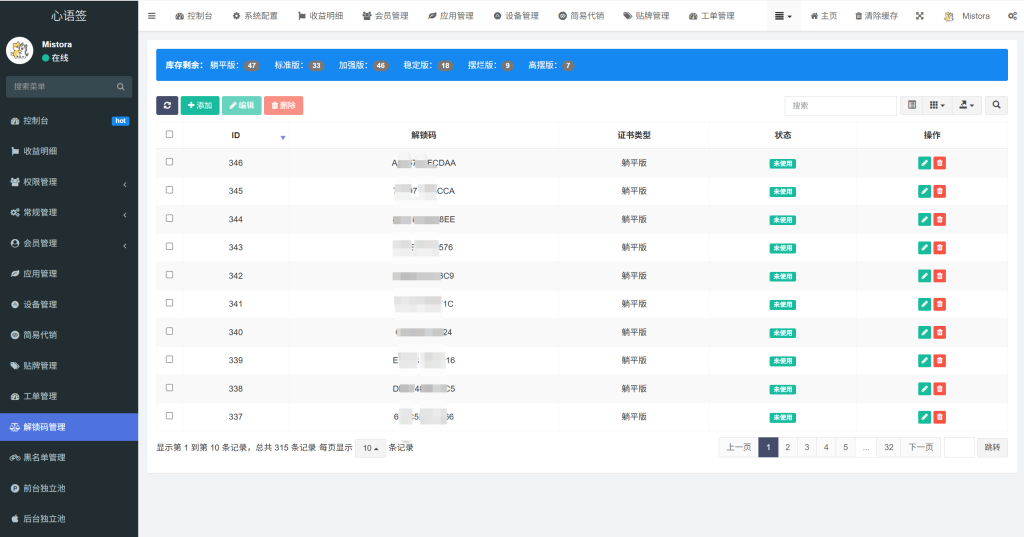This screenshot has width=1024, height=537.
Task: Edit row 343 with green pencil icon
Action: click(924, 248)
